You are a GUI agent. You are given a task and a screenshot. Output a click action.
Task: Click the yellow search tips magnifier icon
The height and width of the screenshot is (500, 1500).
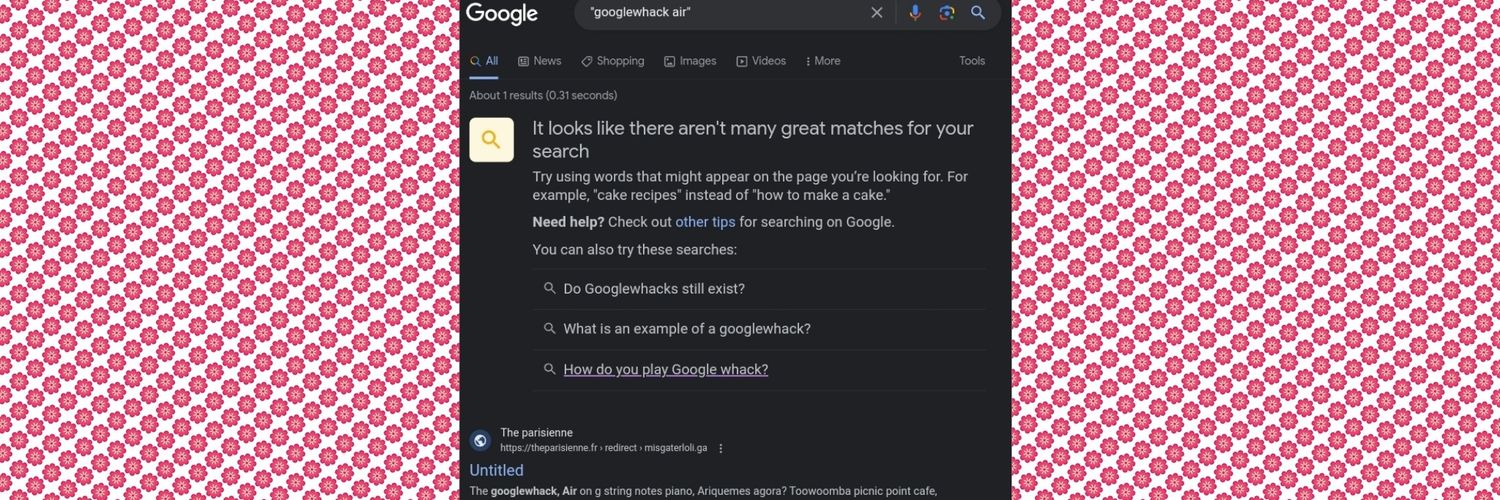point(492,140)
